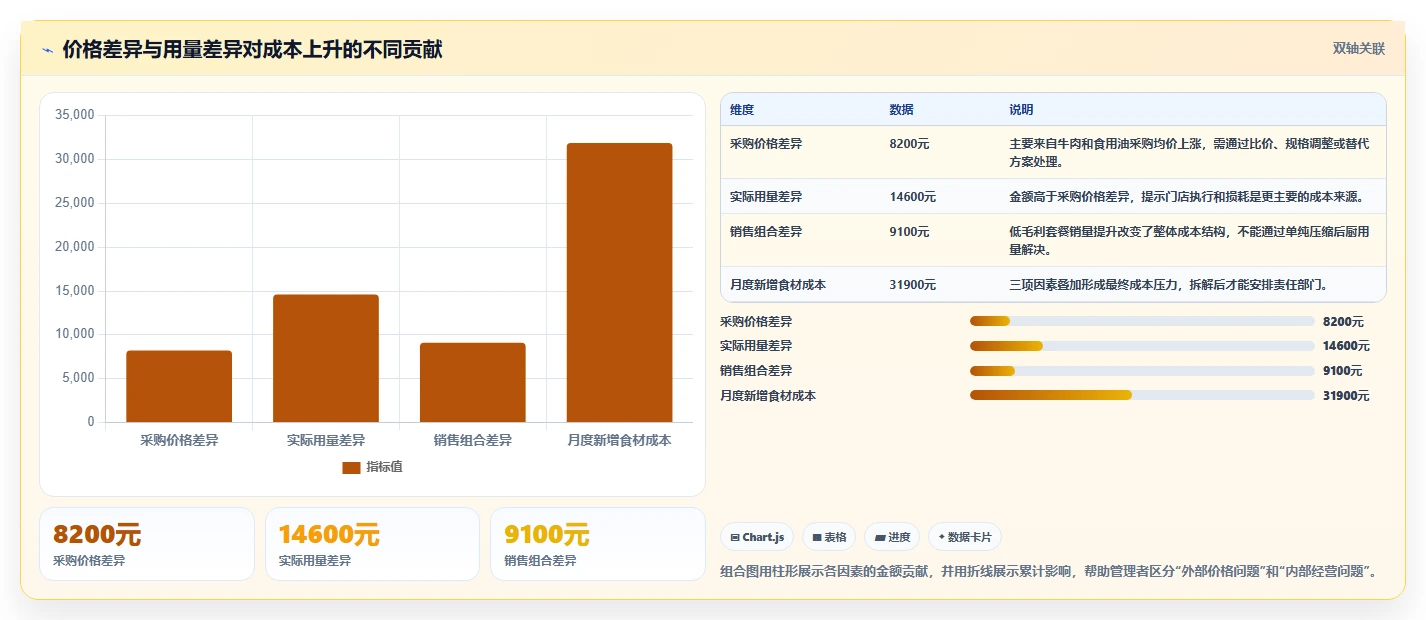Click the 采购价格差异 progress bar

tap(1142, 321)
